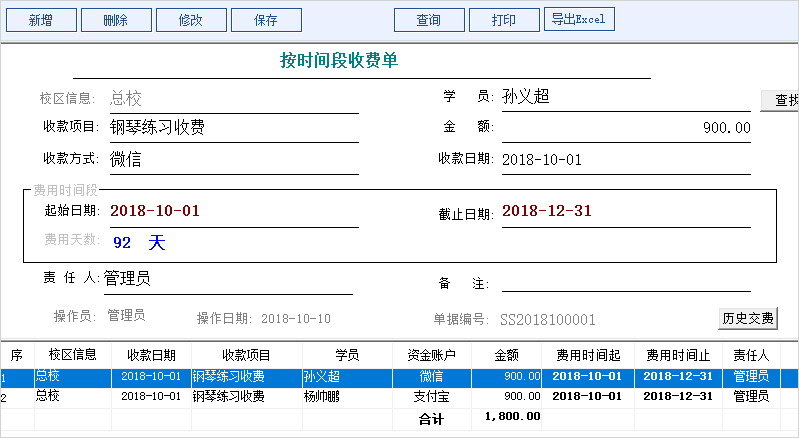Click the 校区信息 field showing 总校
Viewport: 799px width, 438px height.
(234, 98)
